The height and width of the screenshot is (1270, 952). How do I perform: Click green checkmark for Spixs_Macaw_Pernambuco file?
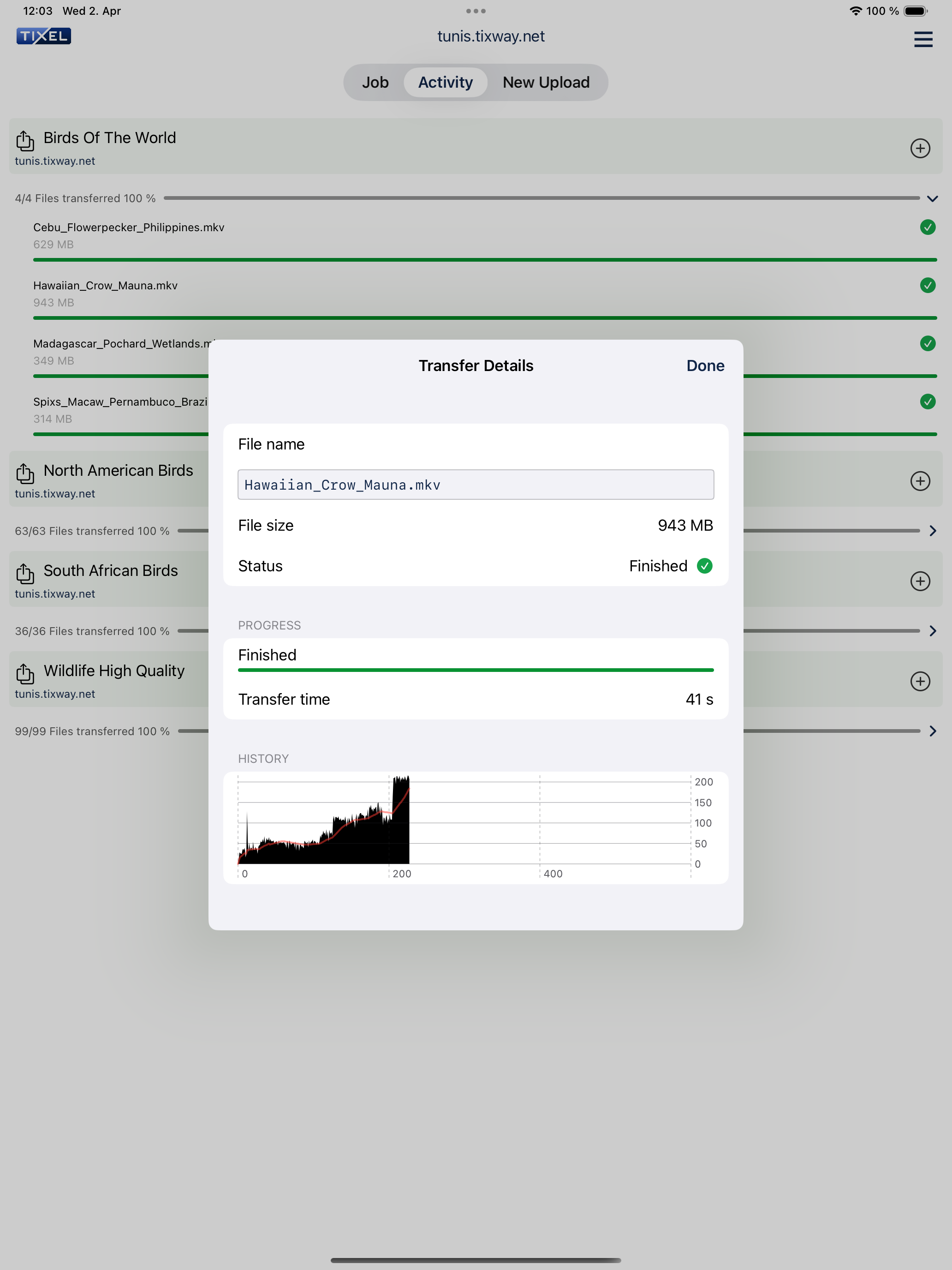coord(928,401)
